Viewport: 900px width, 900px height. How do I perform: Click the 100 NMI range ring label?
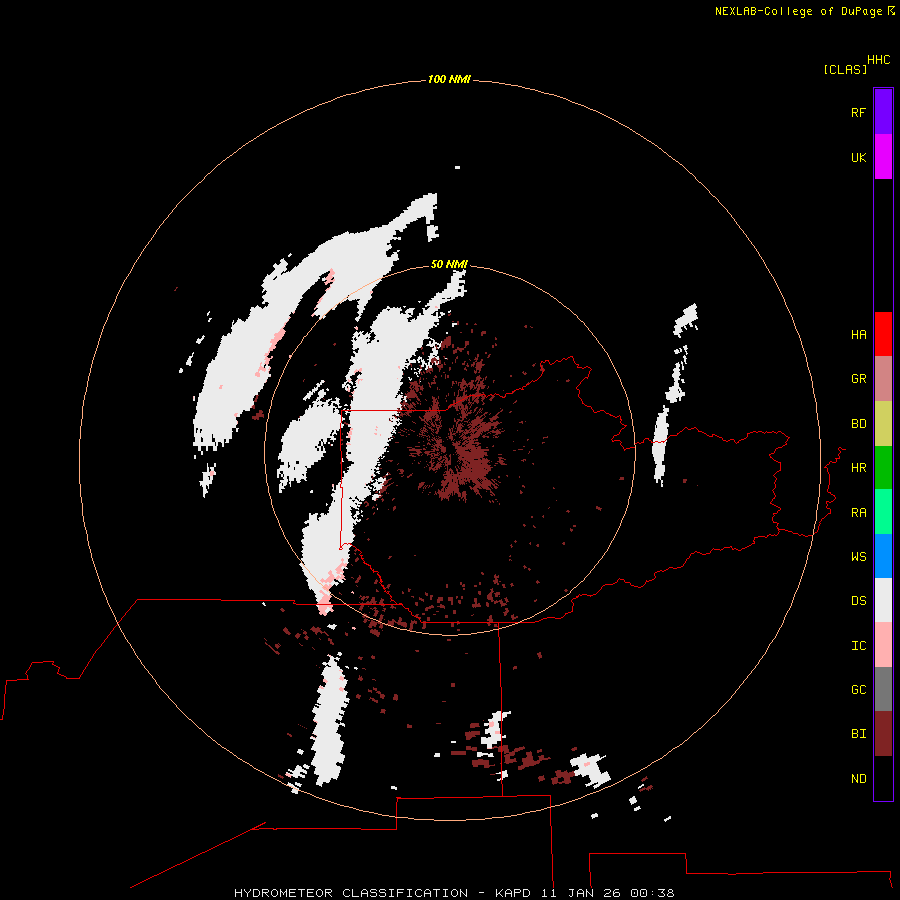[x=449, y=79]
